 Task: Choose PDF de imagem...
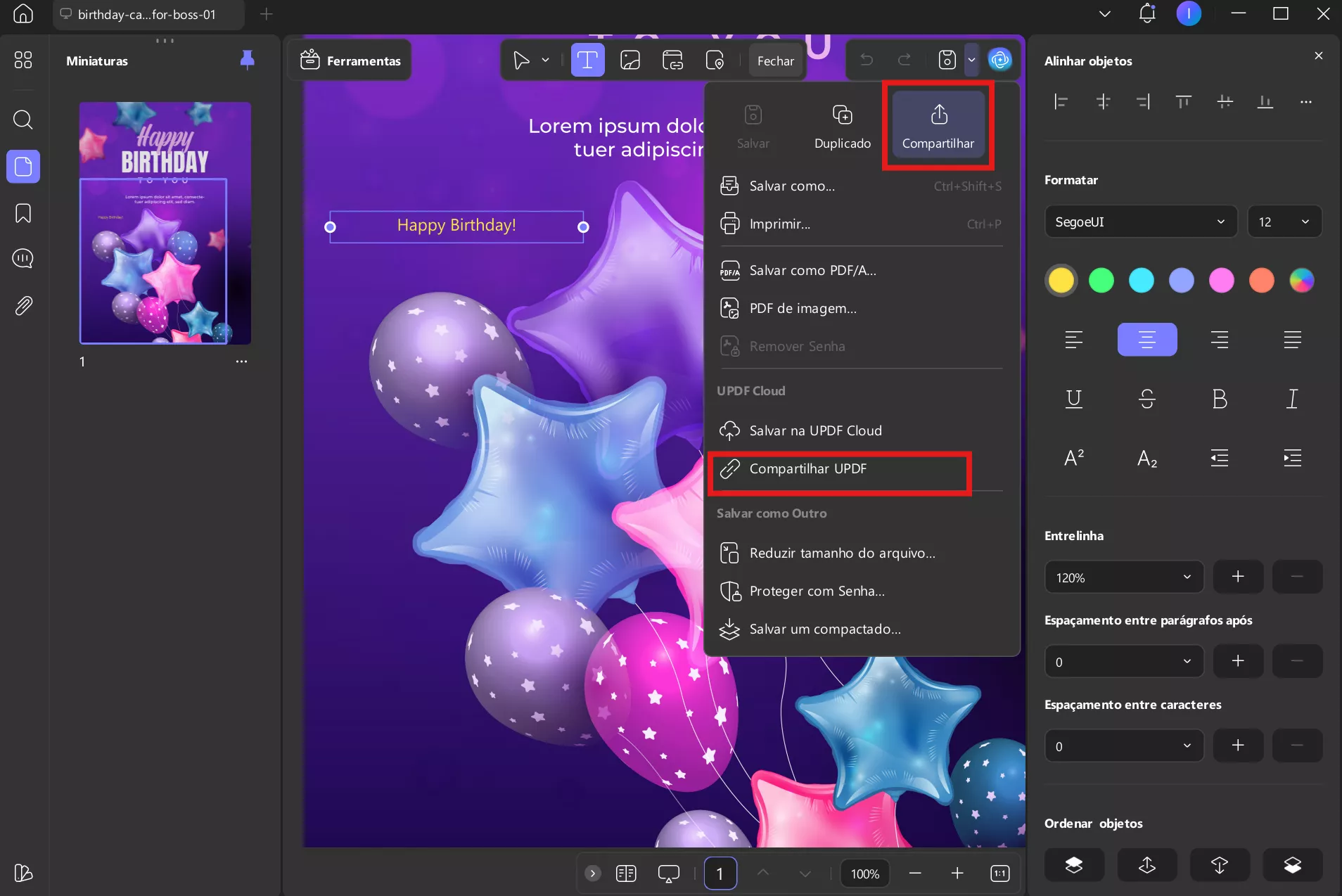[x=861, y=308]
